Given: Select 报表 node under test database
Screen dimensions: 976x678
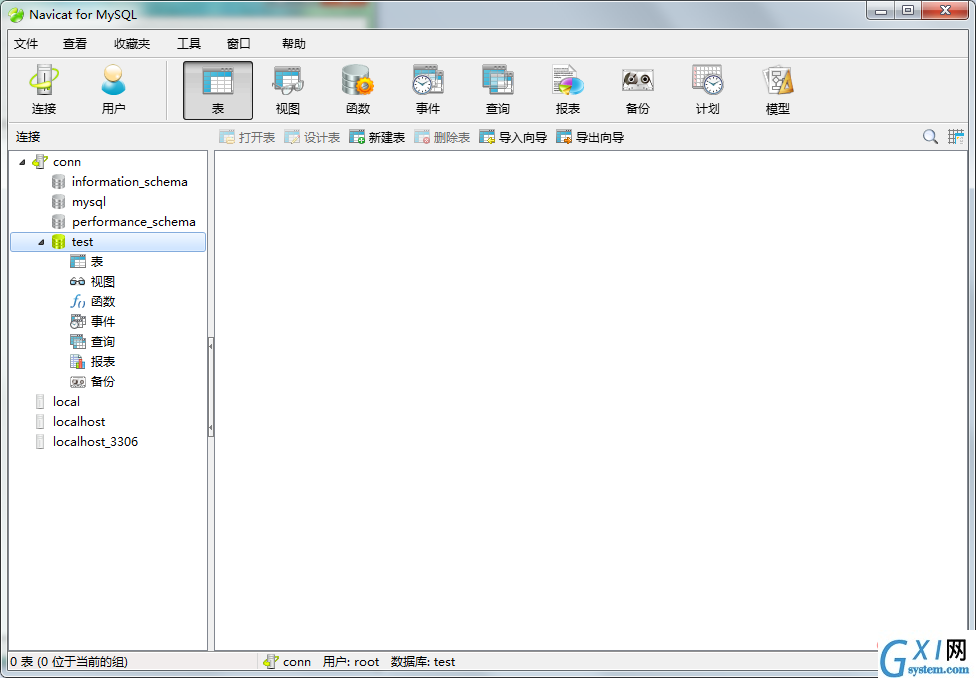Looking at the screenshot, I should (103, 361).
